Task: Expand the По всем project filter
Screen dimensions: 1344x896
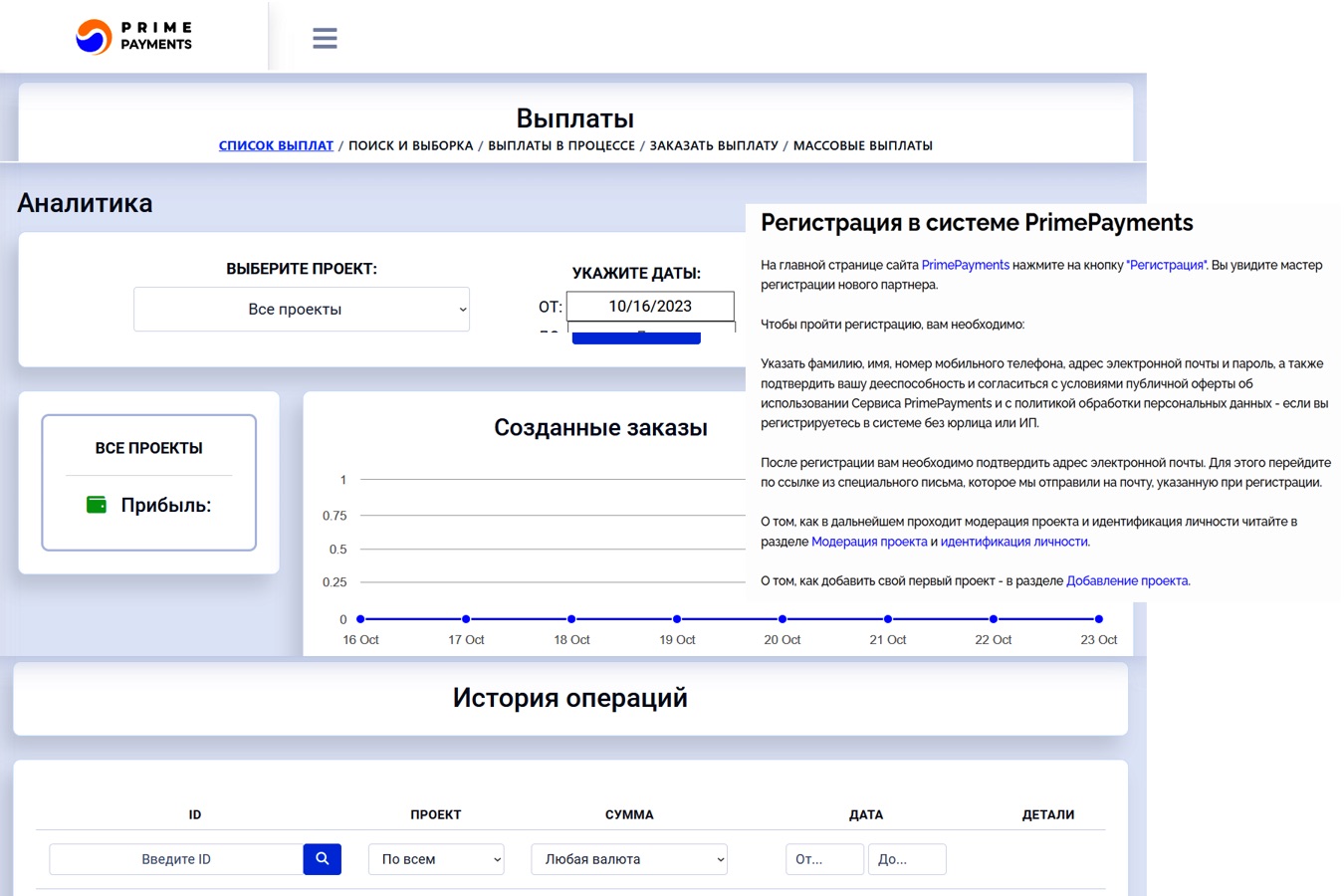Action: (436, 859)
